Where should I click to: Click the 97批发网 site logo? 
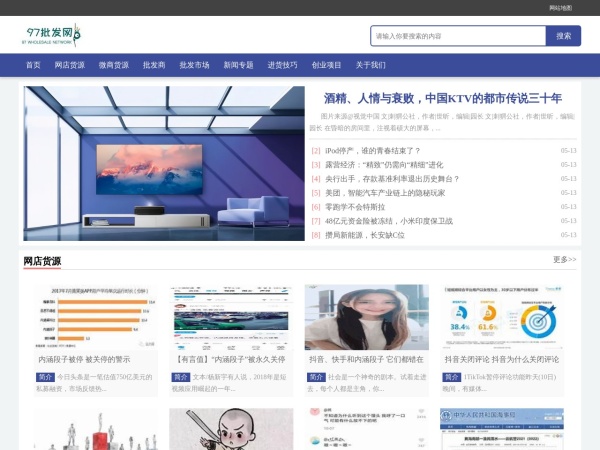point(53,36)
